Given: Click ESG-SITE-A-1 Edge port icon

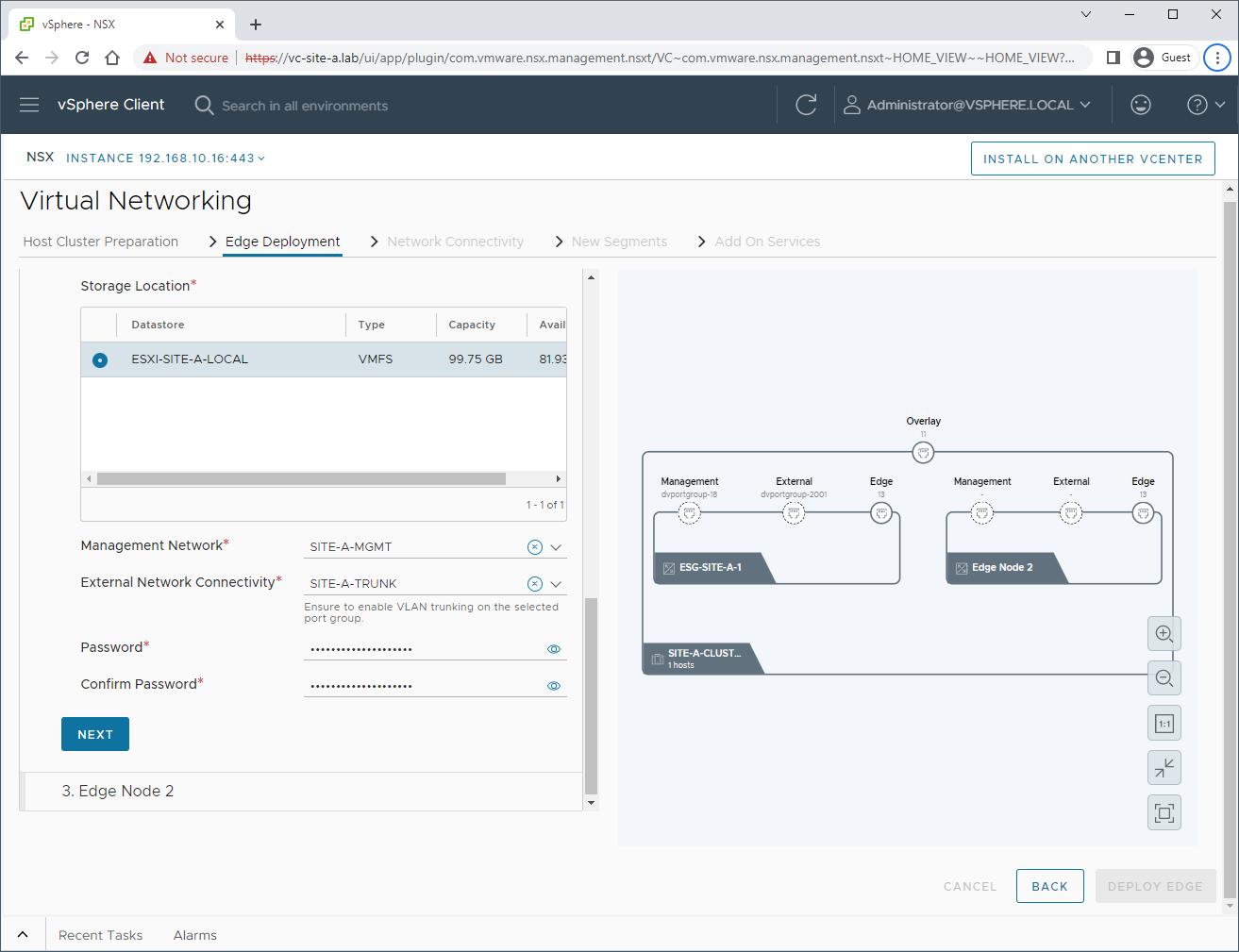Looking at the screenshot, I should (x=881, y=513).
